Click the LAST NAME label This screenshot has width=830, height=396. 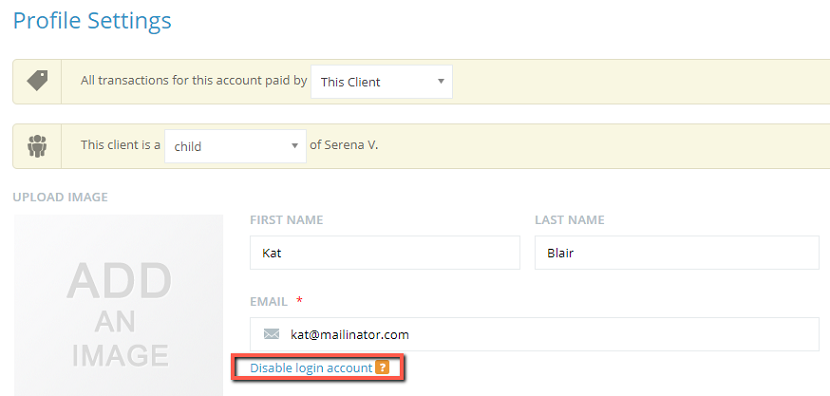[570, 220]
